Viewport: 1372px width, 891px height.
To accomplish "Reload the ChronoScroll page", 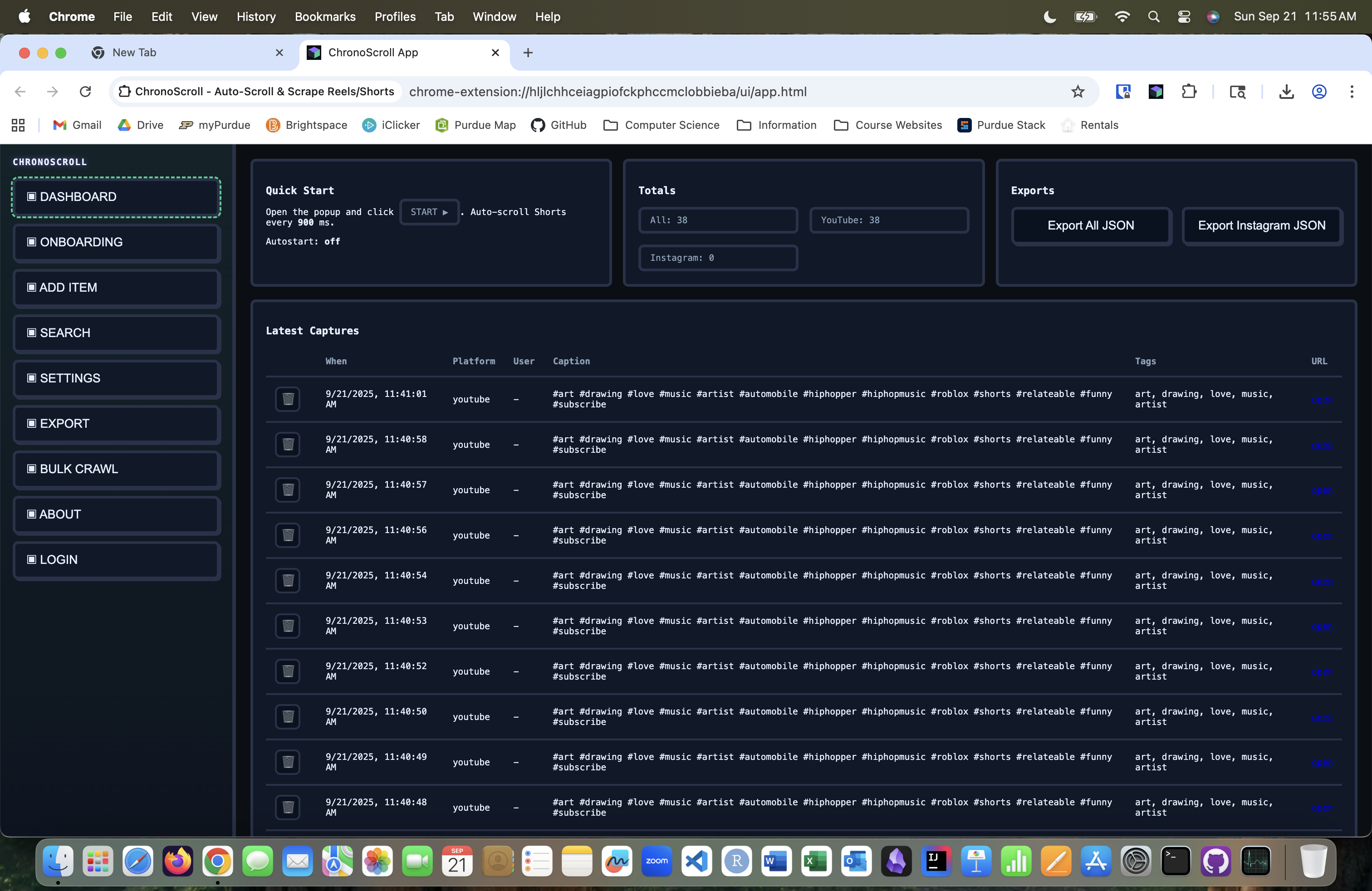I will click(85, 92).
